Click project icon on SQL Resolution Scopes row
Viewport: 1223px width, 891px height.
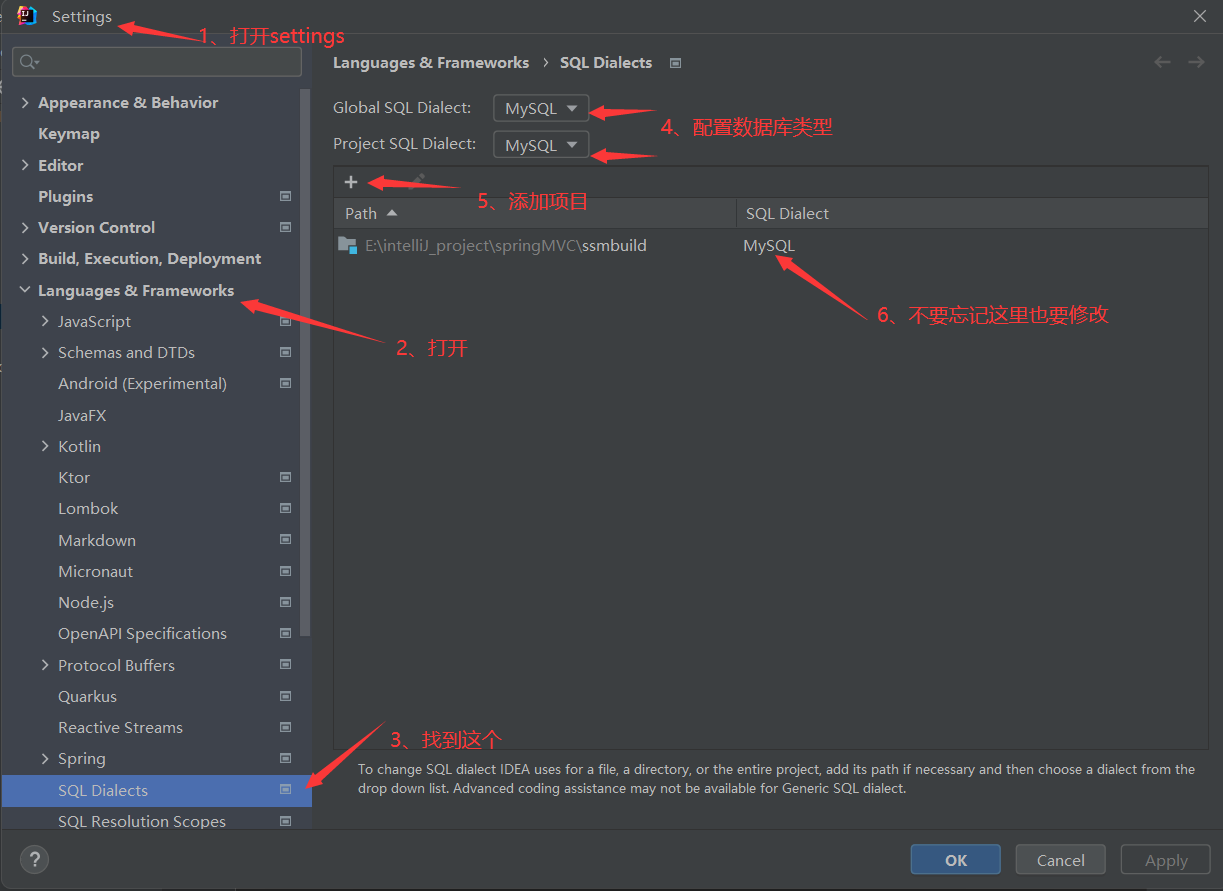[285, 822]
